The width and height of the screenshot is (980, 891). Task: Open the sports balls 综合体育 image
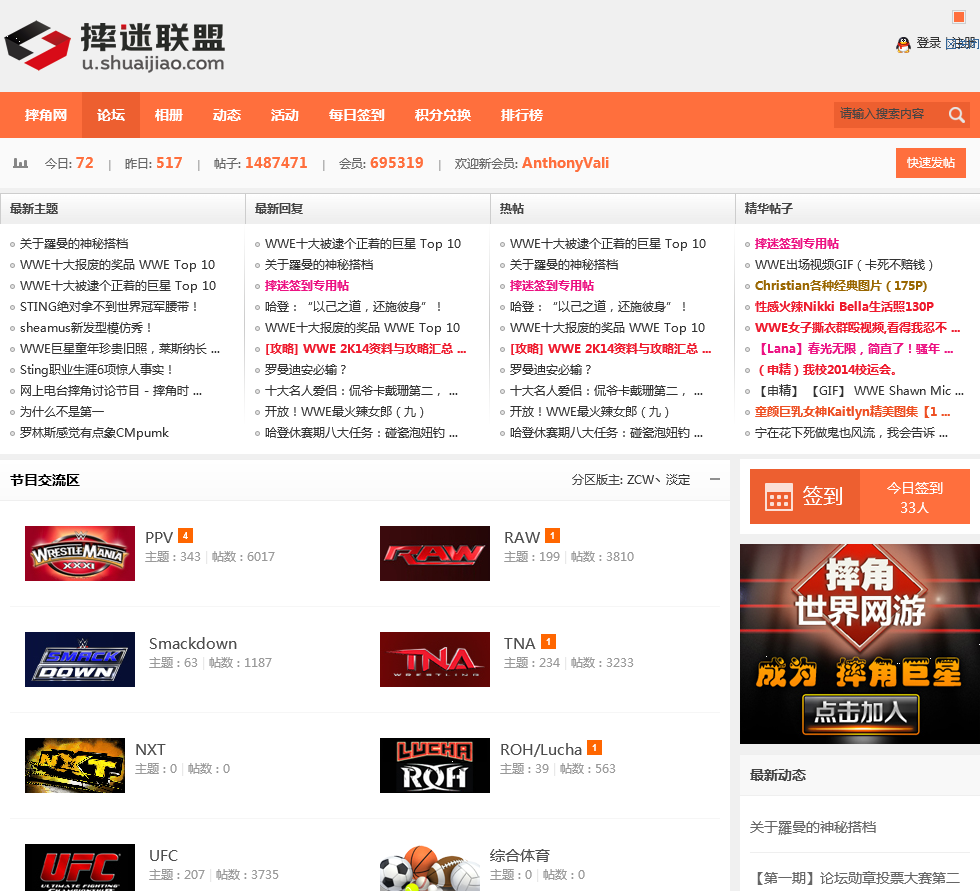click(x=430, y=867)
